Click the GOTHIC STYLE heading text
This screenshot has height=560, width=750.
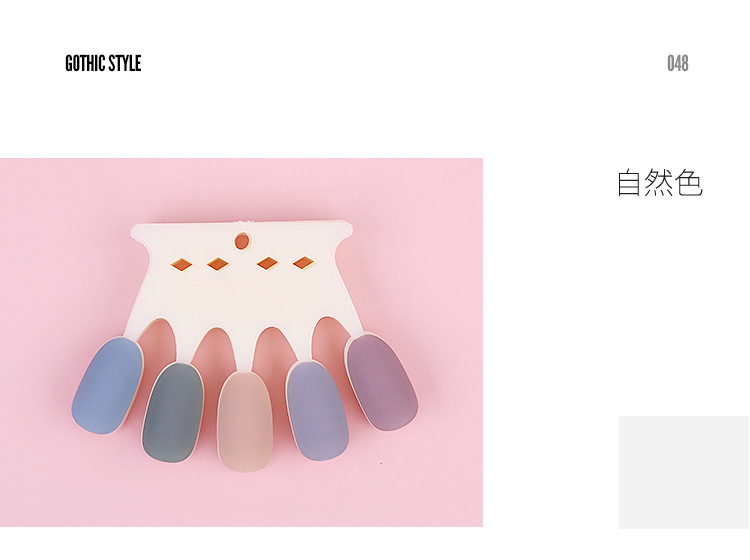pos(103,64)
